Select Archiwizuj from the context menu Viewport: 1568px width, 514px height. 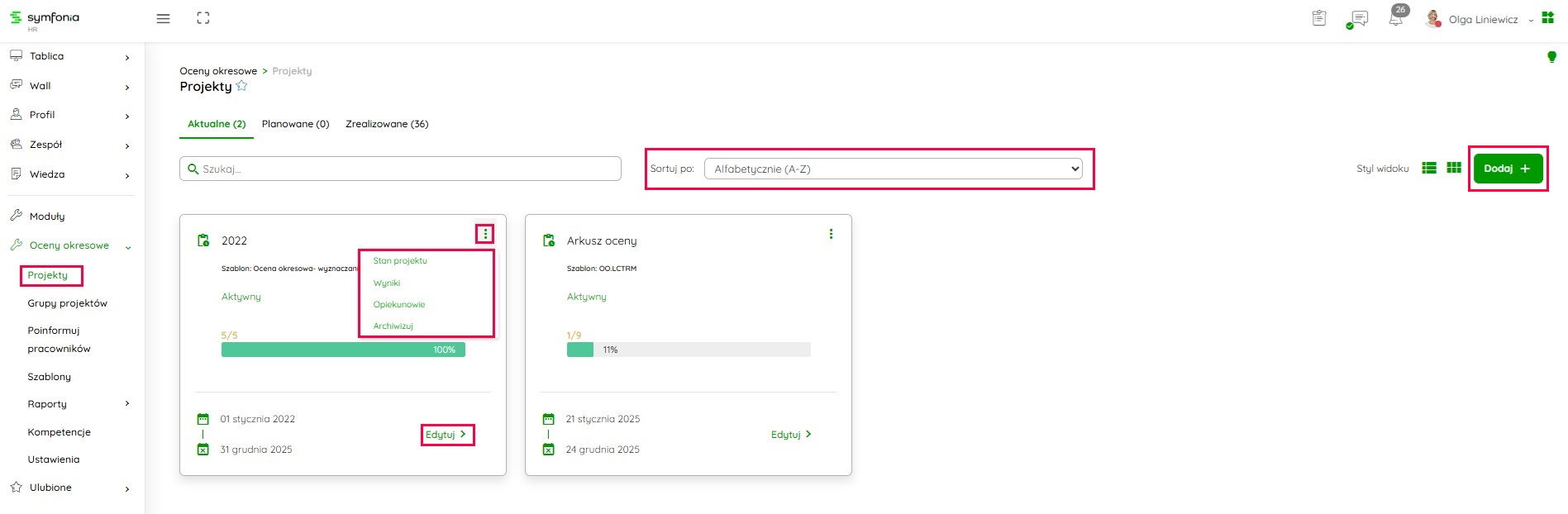(393, 326)
